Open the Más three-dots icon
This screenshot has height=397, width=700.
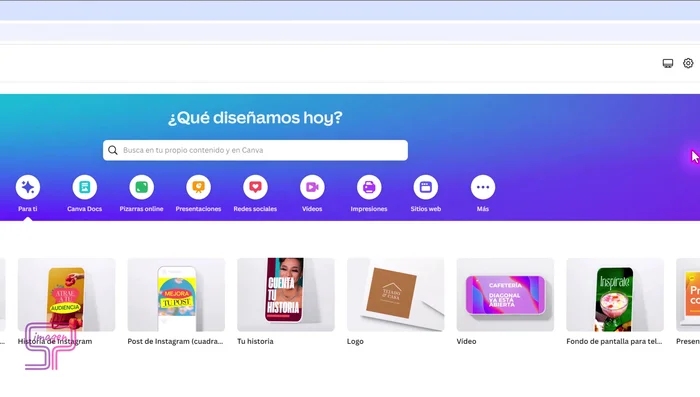[x=483, y=187]
